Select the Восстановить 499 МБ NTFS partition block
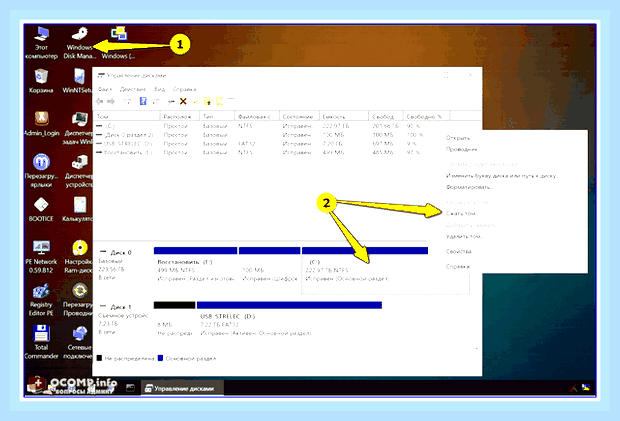620x421 pixels. point(195,270)
